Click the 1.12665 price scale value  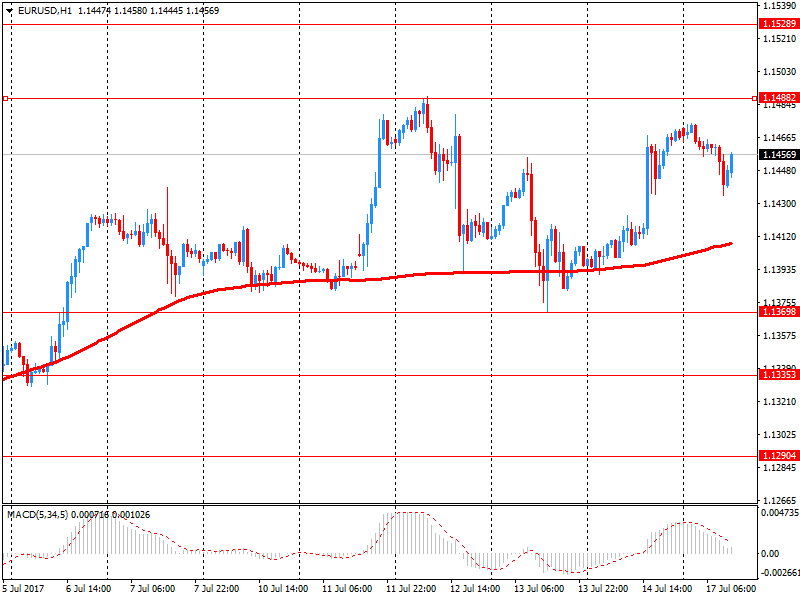[780, 501]
